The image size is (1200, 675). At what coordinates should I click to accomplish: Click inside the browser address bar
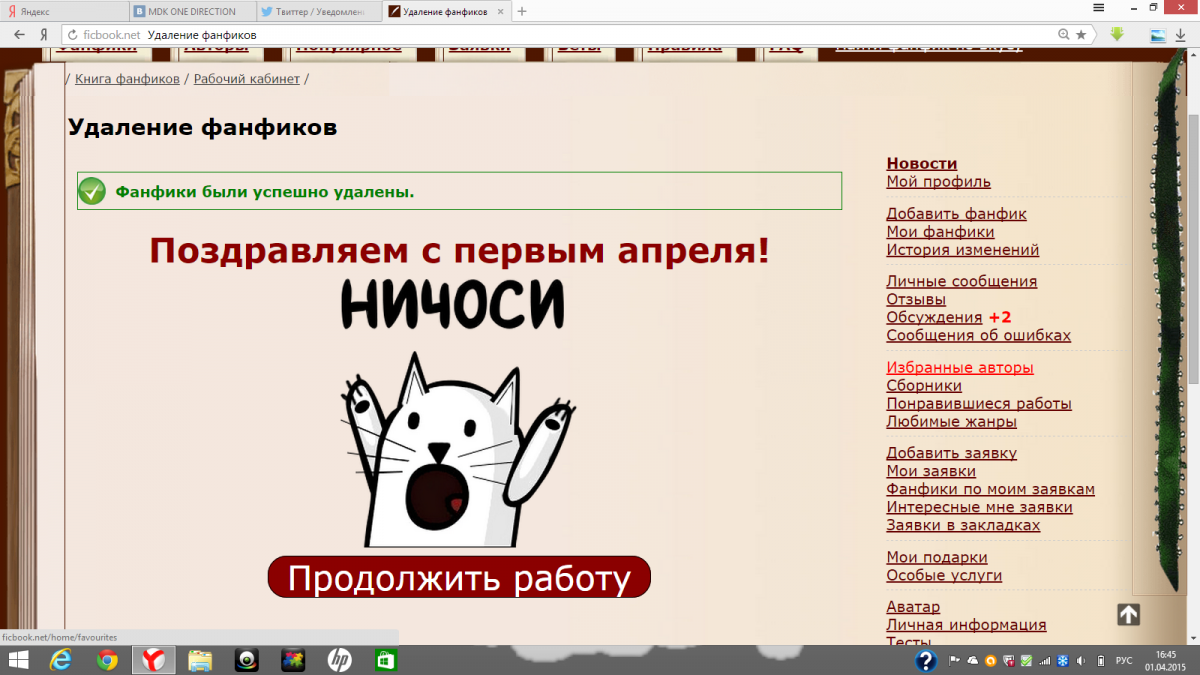pyautogui.click(x=400, y=33)
